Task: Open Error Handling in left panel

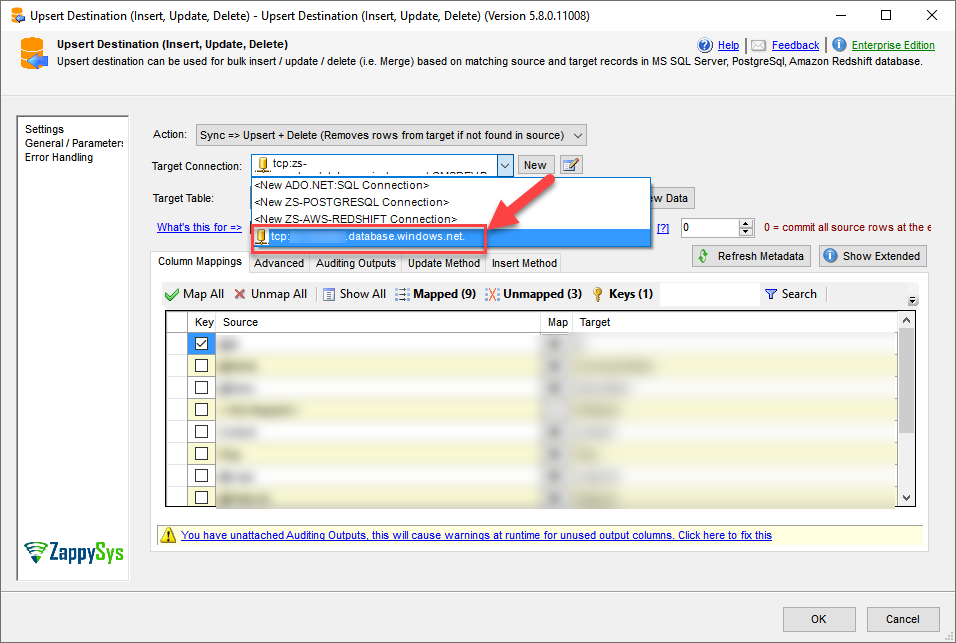Action: coord(59,157)
